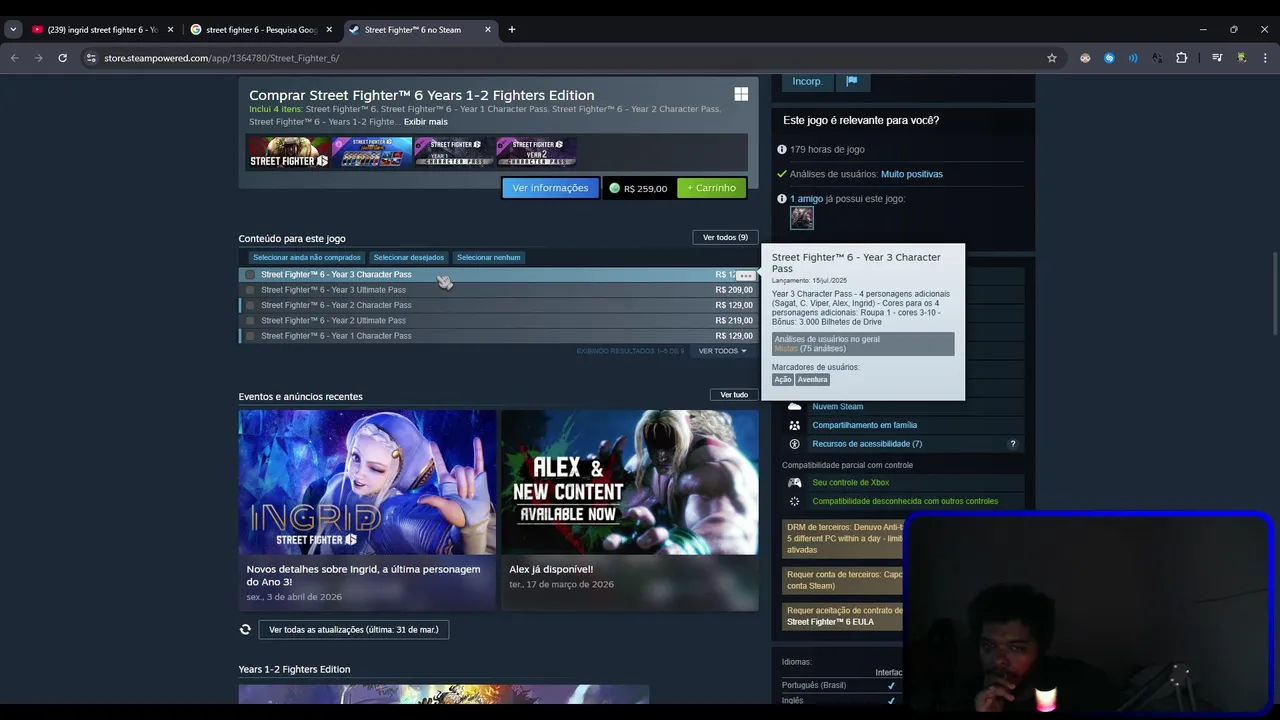Click the 'Ver tudo' events button

[x=734, y=395]
